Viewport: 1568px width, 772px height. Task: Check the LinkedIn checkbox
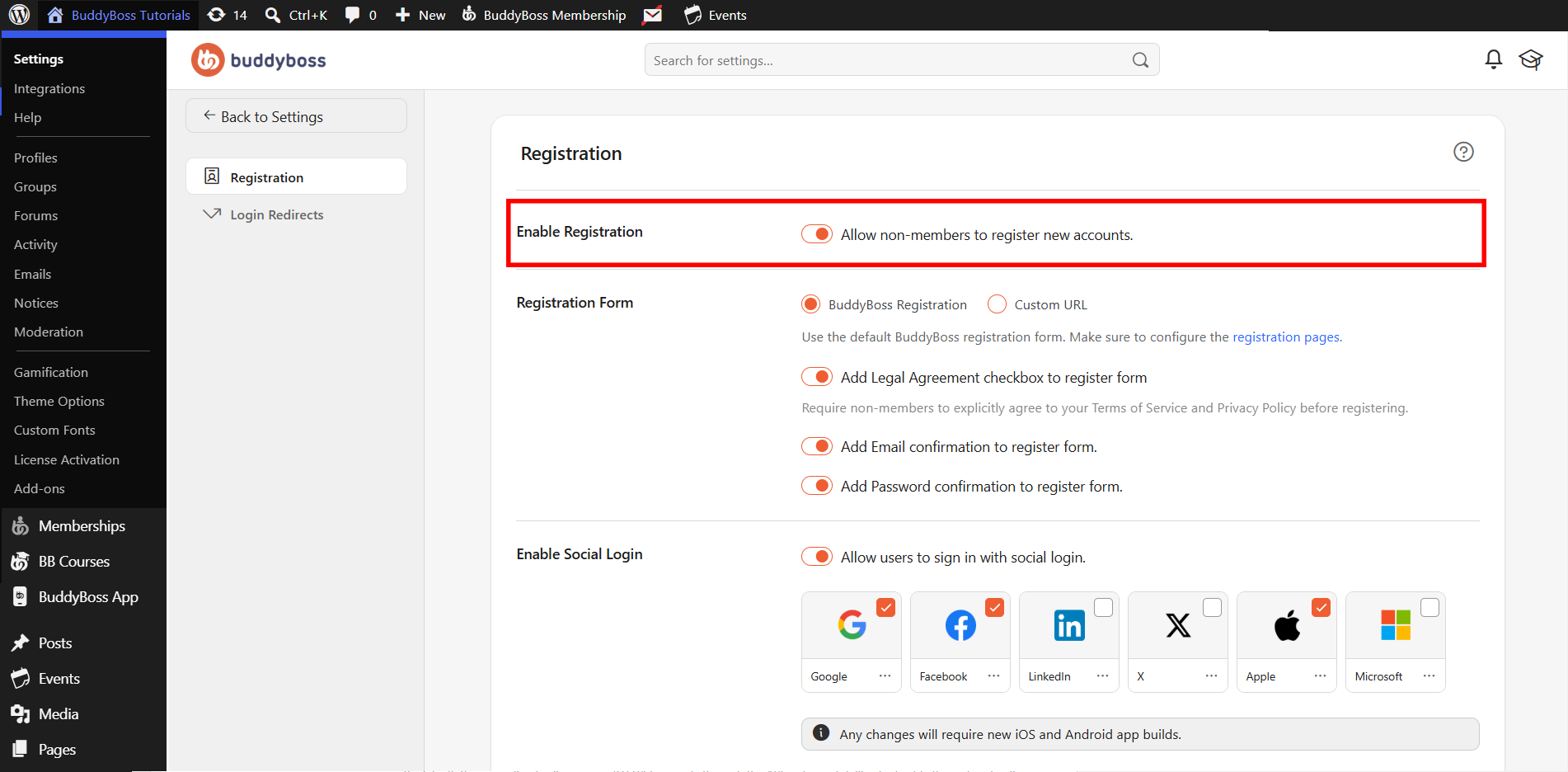[x=1103, y=608]
